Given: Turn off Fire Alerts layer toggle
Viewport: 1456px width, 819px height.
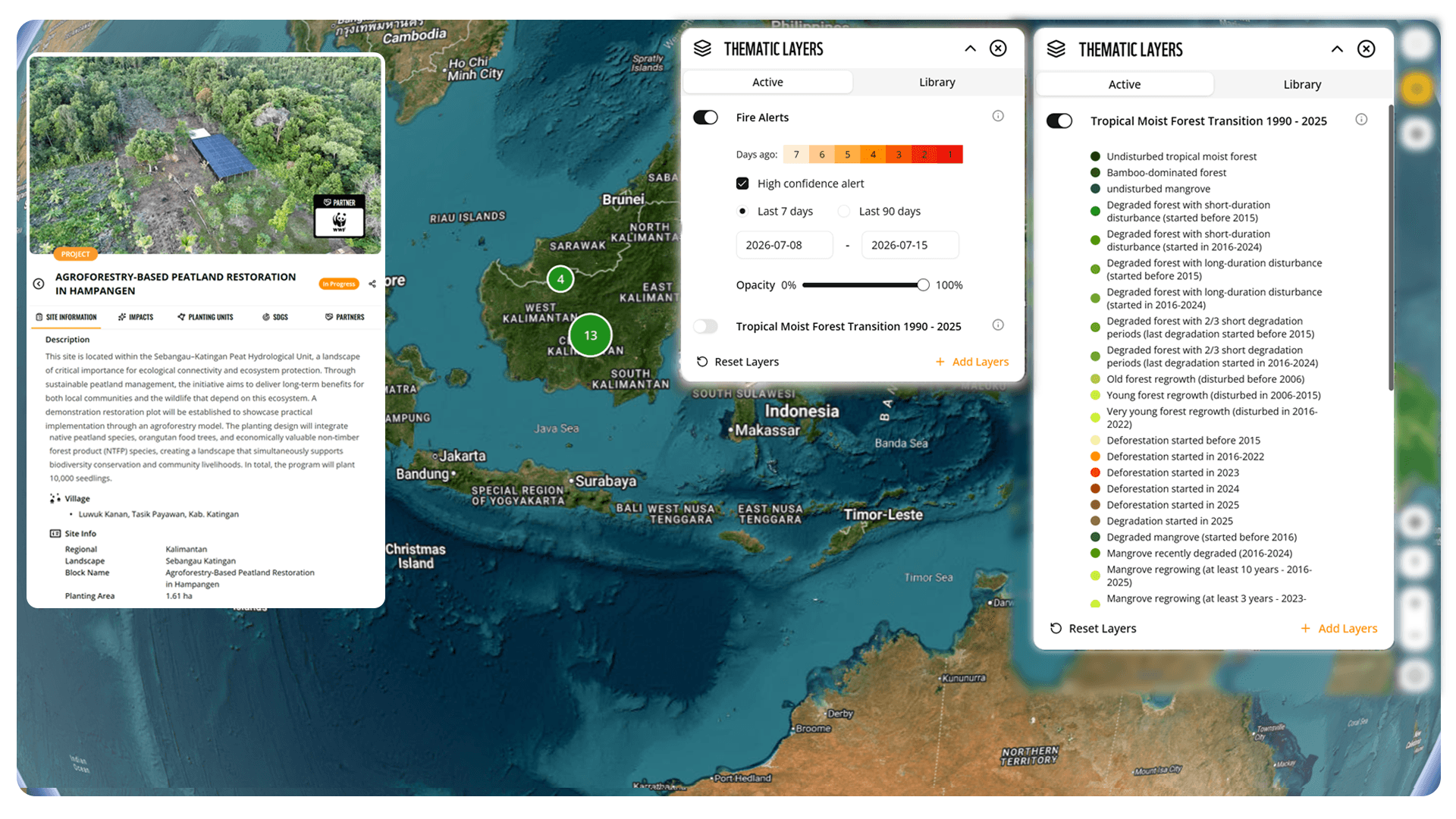Looking at the screenshot, I should coord(705,118).
